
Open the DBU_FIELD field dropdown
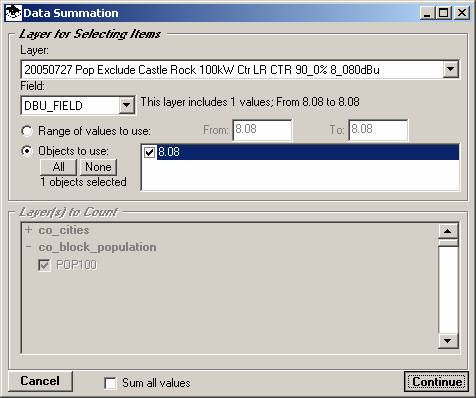(x=126, y=105)
